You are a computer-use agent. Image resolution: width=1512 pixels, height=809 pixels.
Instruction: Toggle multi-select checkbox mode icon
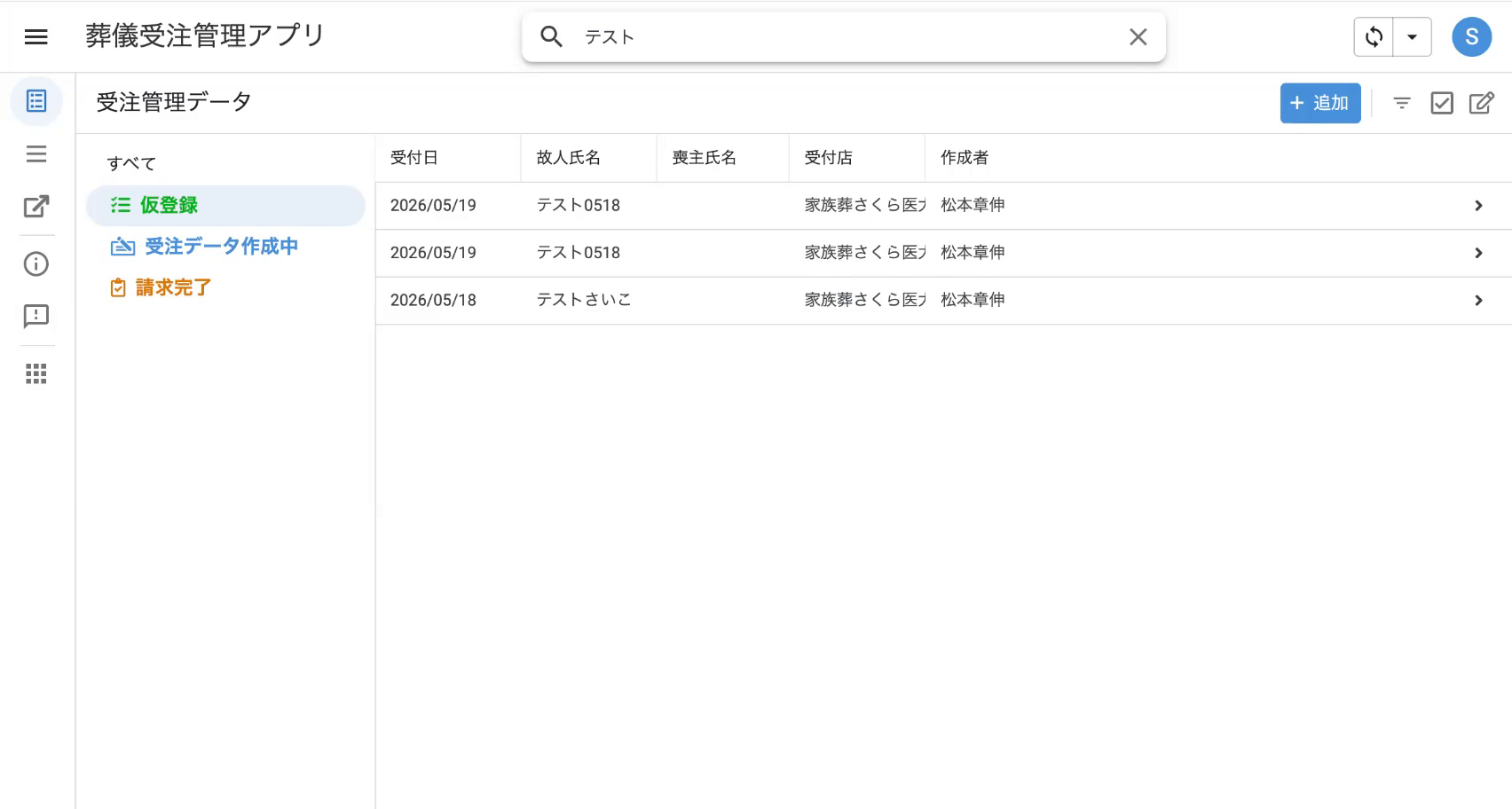1442,103
